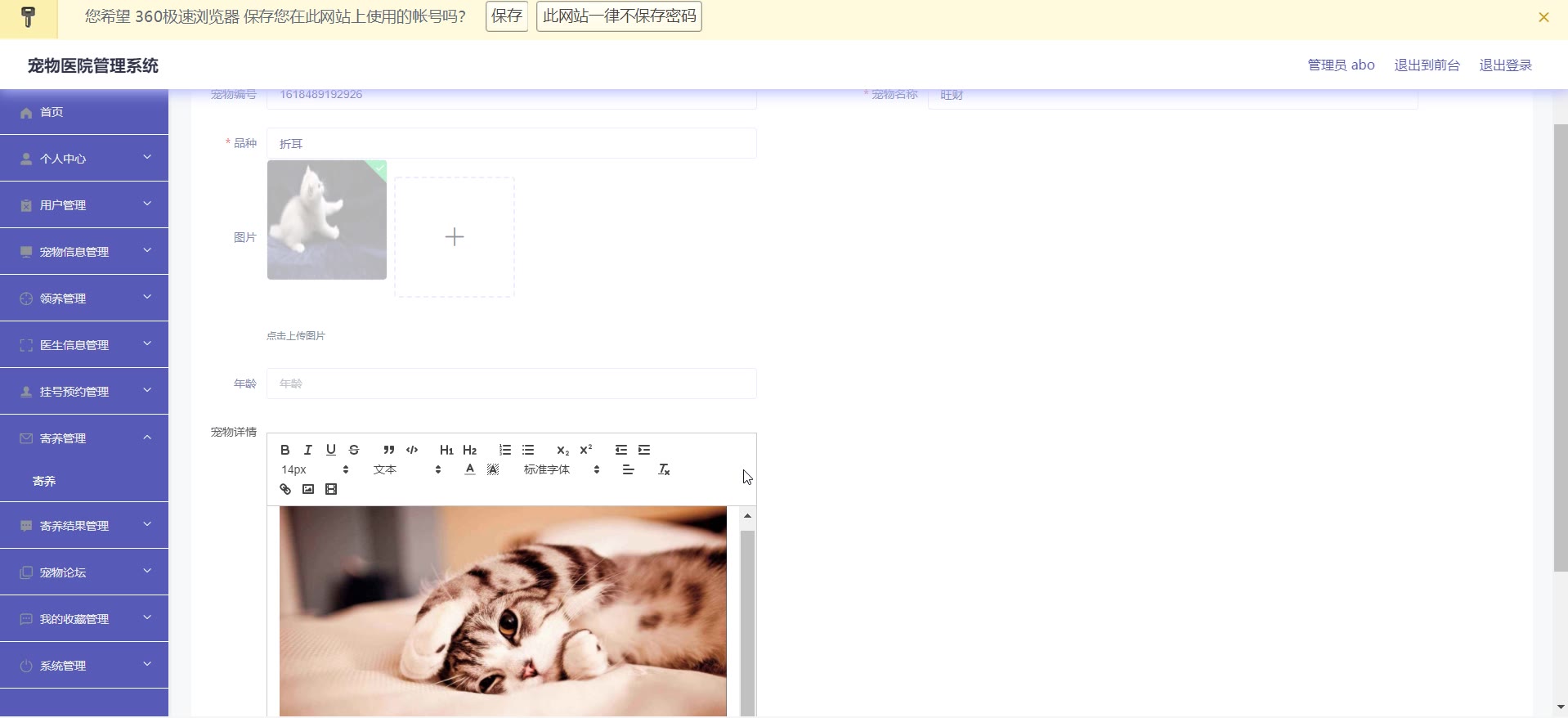Dismiss the password save bar

(1543, 17)
